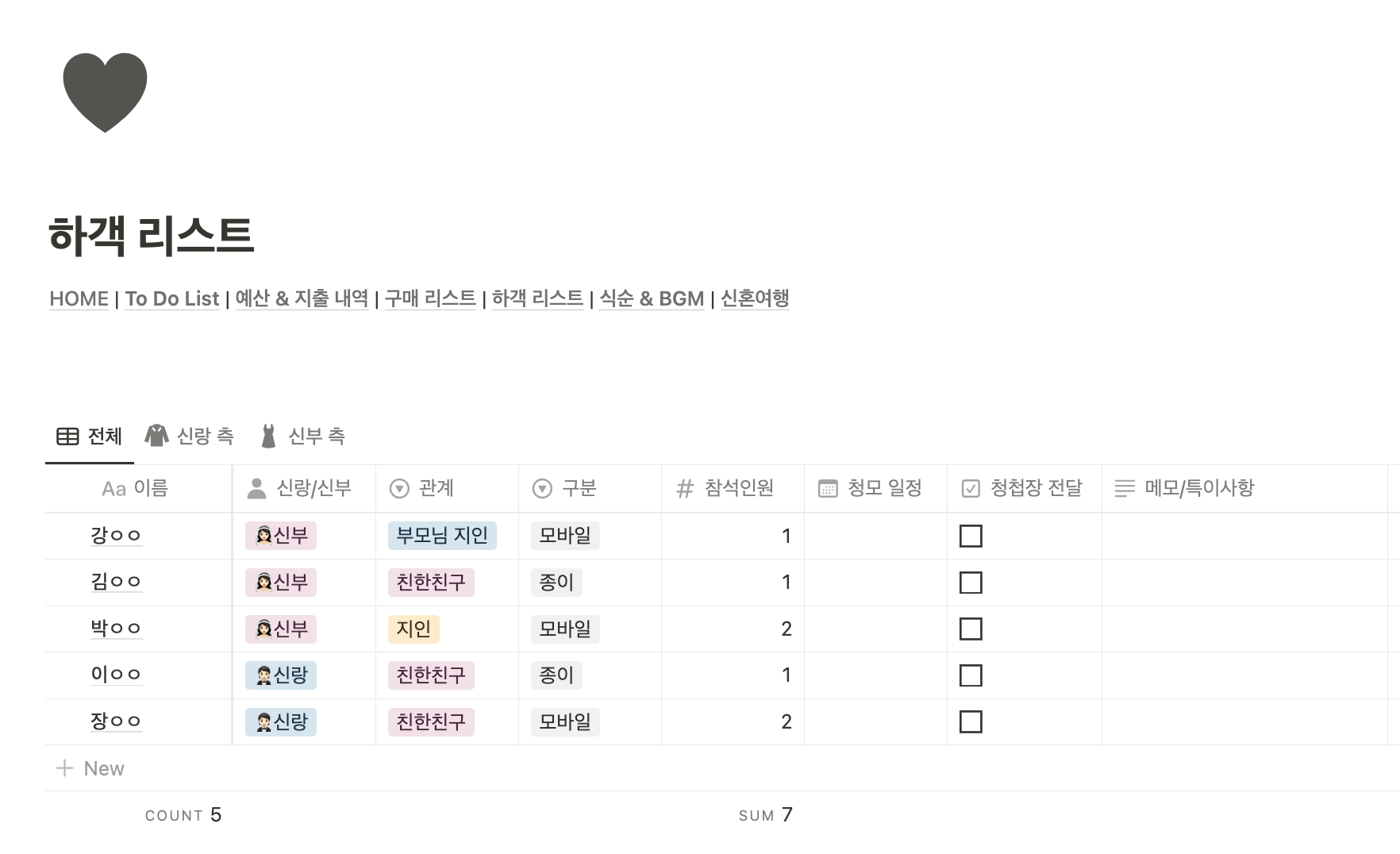Click the Aa icon in 이름 column header
The height and width of the screenshot is (854, 1400).
(x=113, y=488)
